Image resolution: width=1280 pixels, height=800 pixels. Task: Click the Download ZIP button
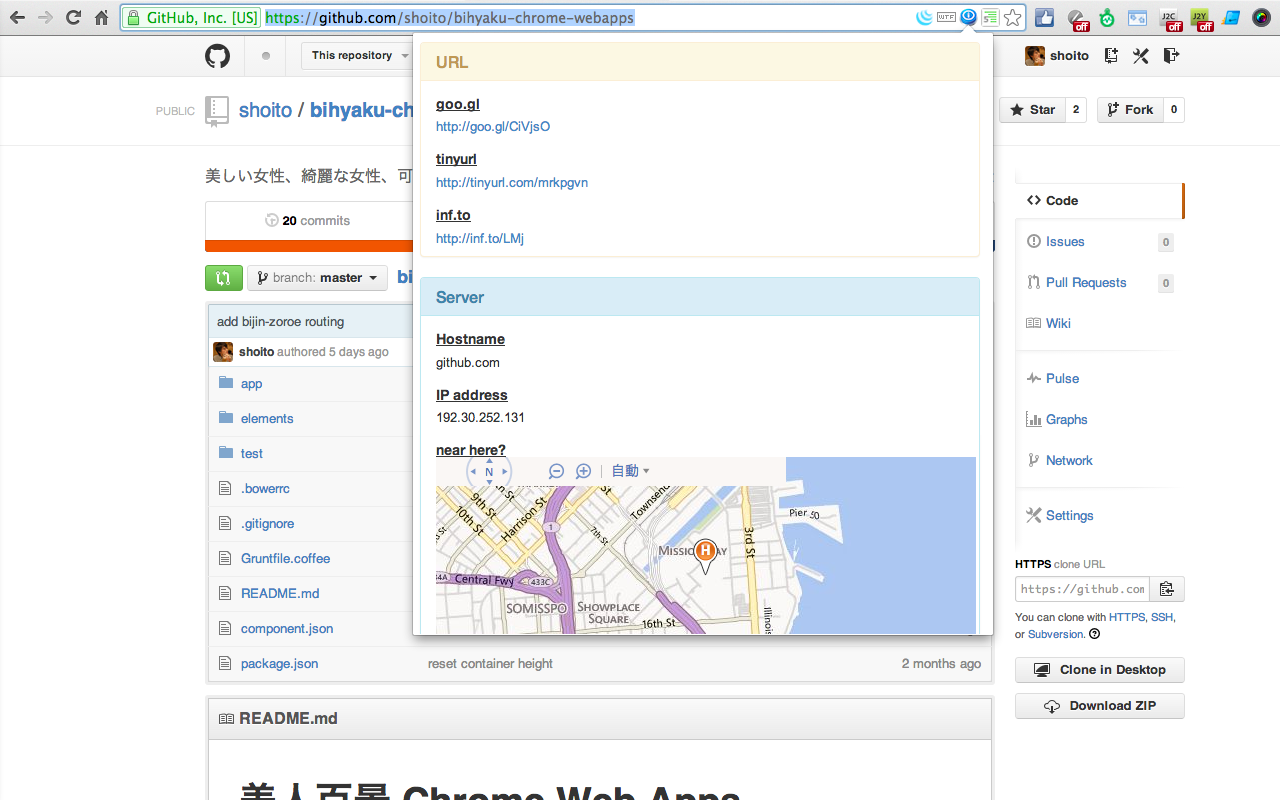click(x=1100, y=706)
